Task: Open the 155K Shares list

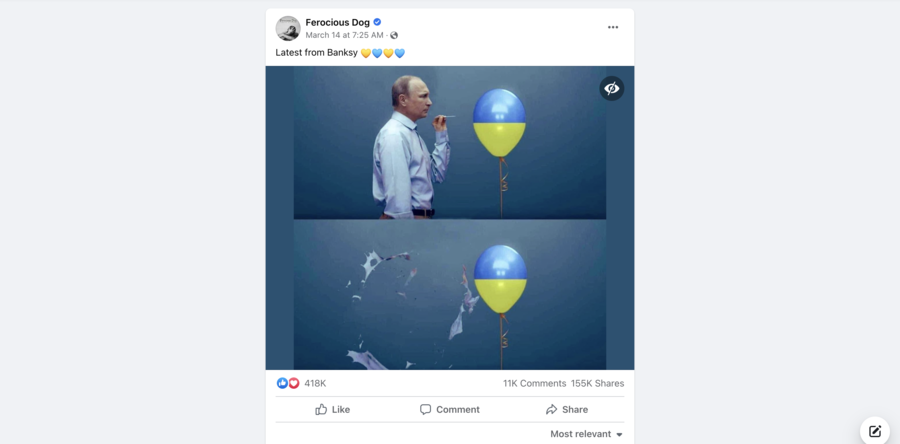Action: click(x=597, y=383)
